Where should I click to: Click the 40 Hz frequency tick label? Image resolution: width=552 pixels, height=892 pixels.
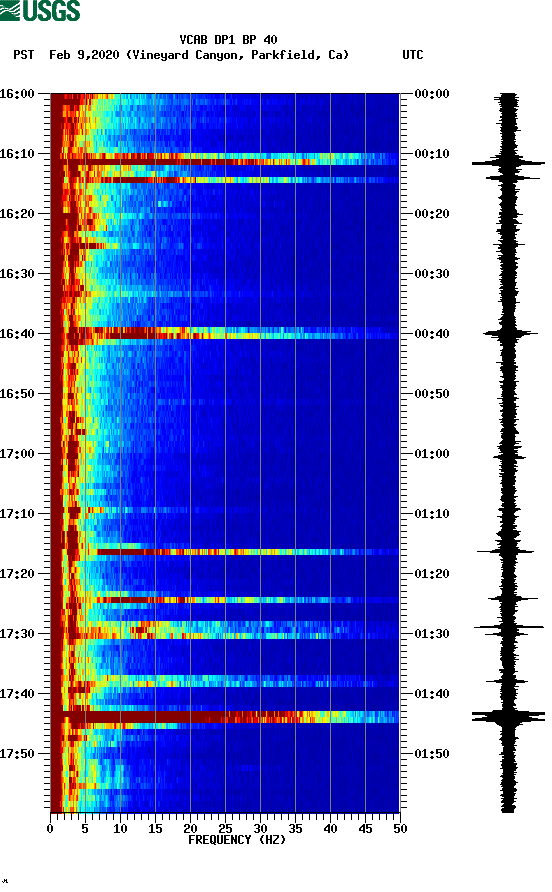[x=330, y=828]
